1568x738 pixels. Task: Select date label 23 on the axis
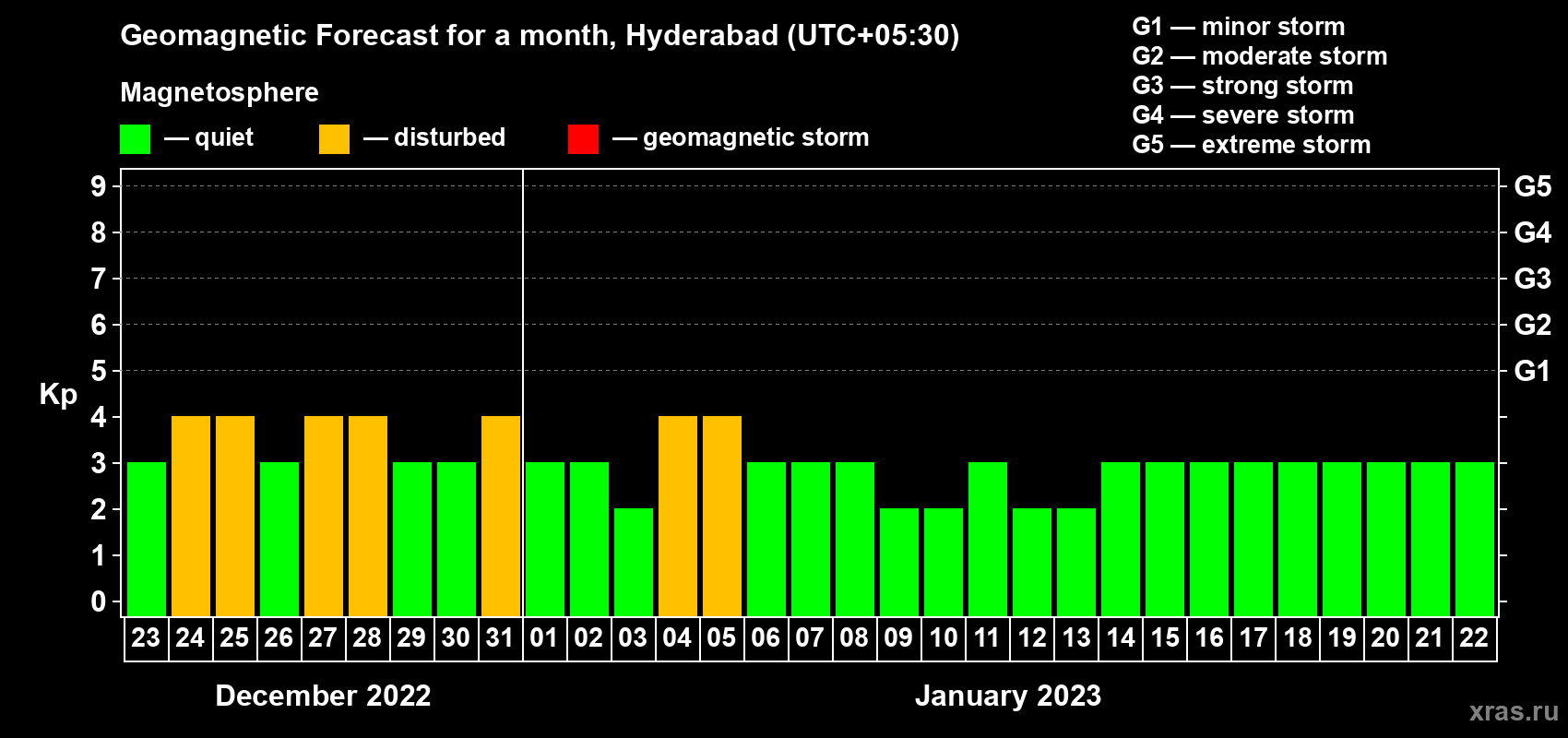[x=146, y=638]
